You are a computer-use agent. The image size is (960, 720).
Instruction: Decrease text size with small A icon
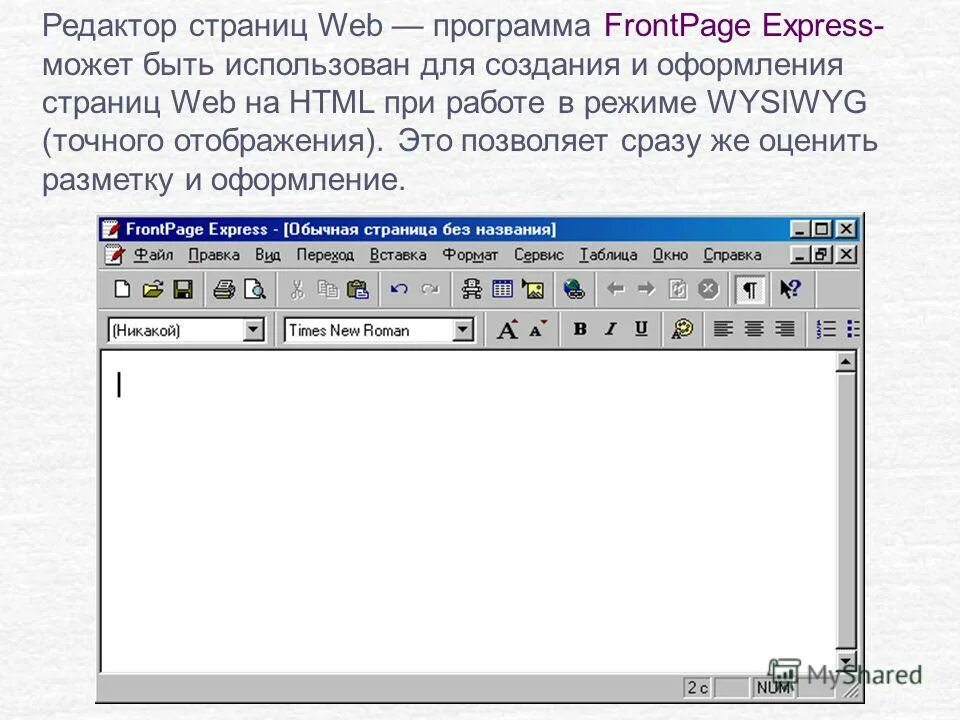538,329
